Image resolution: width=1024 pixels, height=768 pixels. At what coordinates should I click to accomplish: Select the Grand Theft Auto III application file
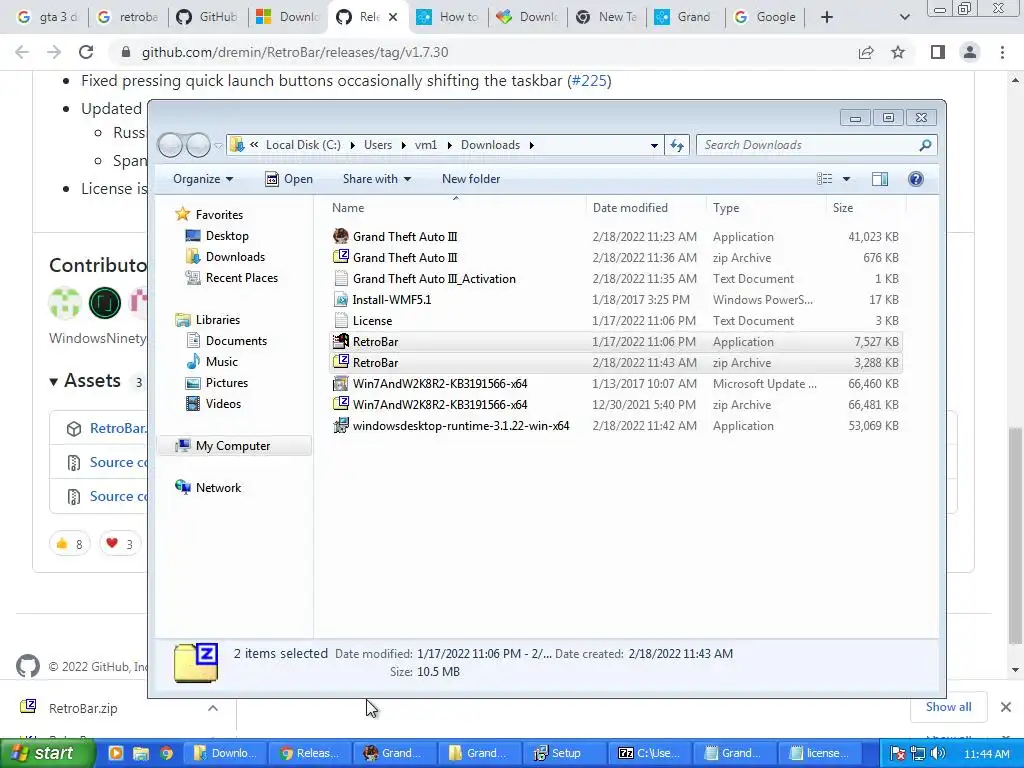(x=615, y=236)
